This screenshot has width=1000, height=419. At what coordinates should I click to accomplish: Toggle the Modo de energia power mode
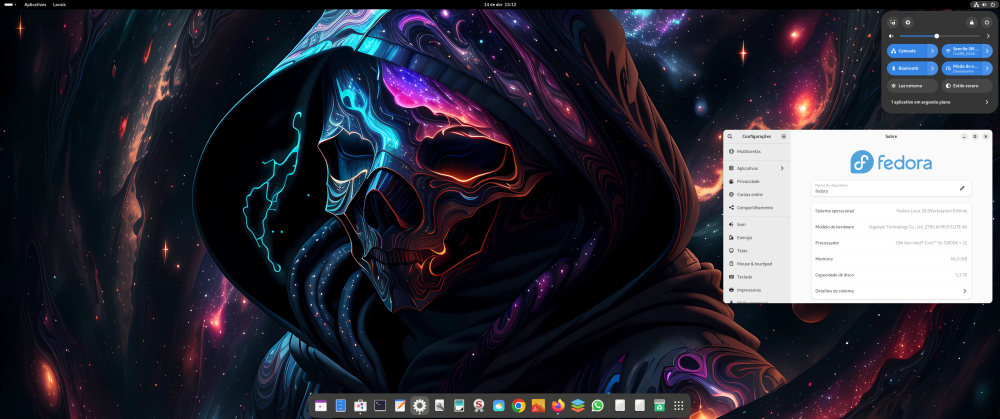pyautogui.click(x=962, y=68)
